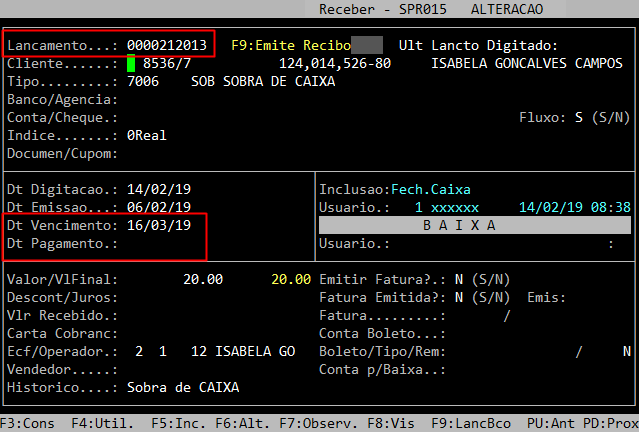Click the Dt Vencimento date 16/03/19

tap(159, 225)
